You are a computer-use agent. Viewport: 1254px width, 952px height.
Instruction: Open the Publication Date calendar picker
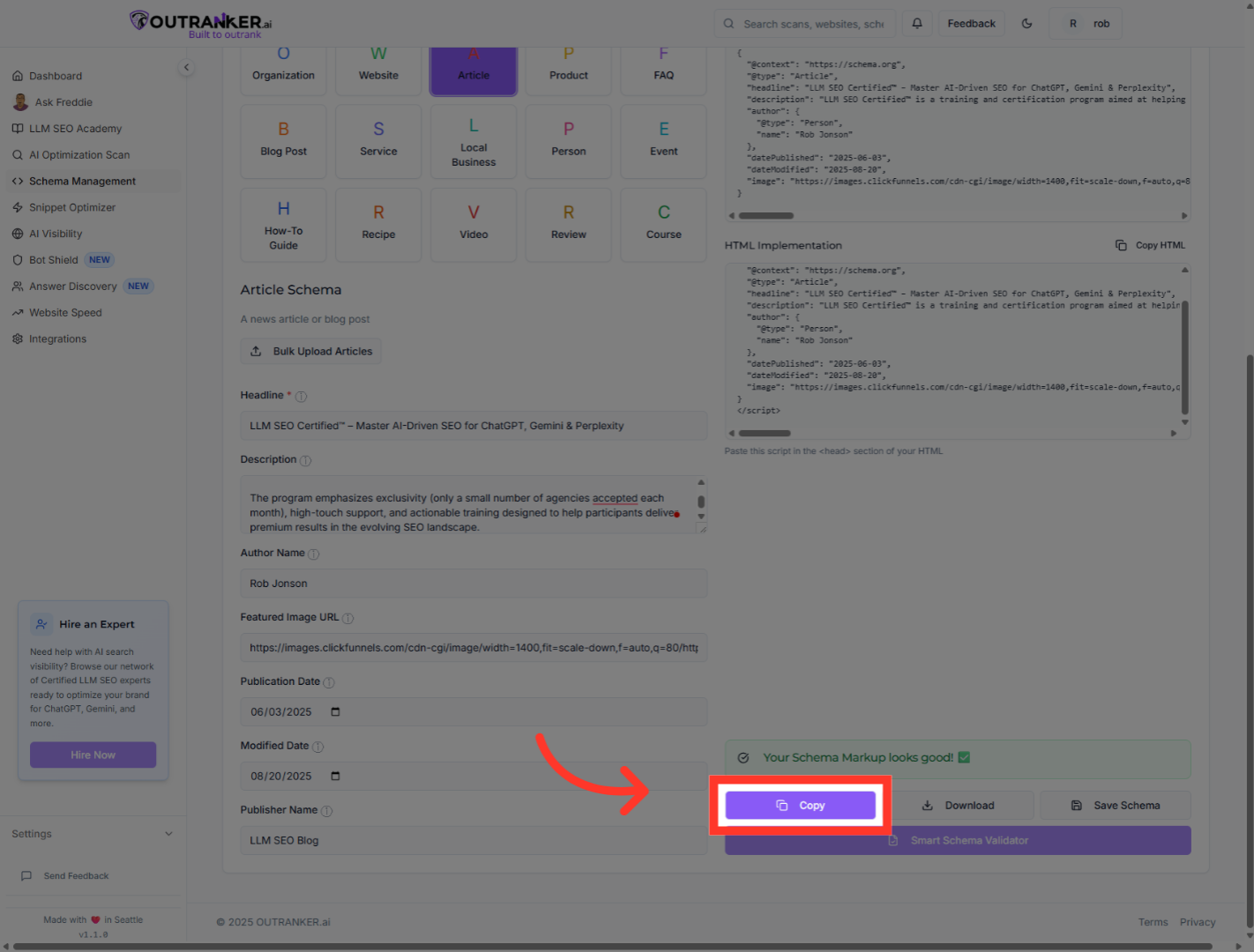[335, 712]
